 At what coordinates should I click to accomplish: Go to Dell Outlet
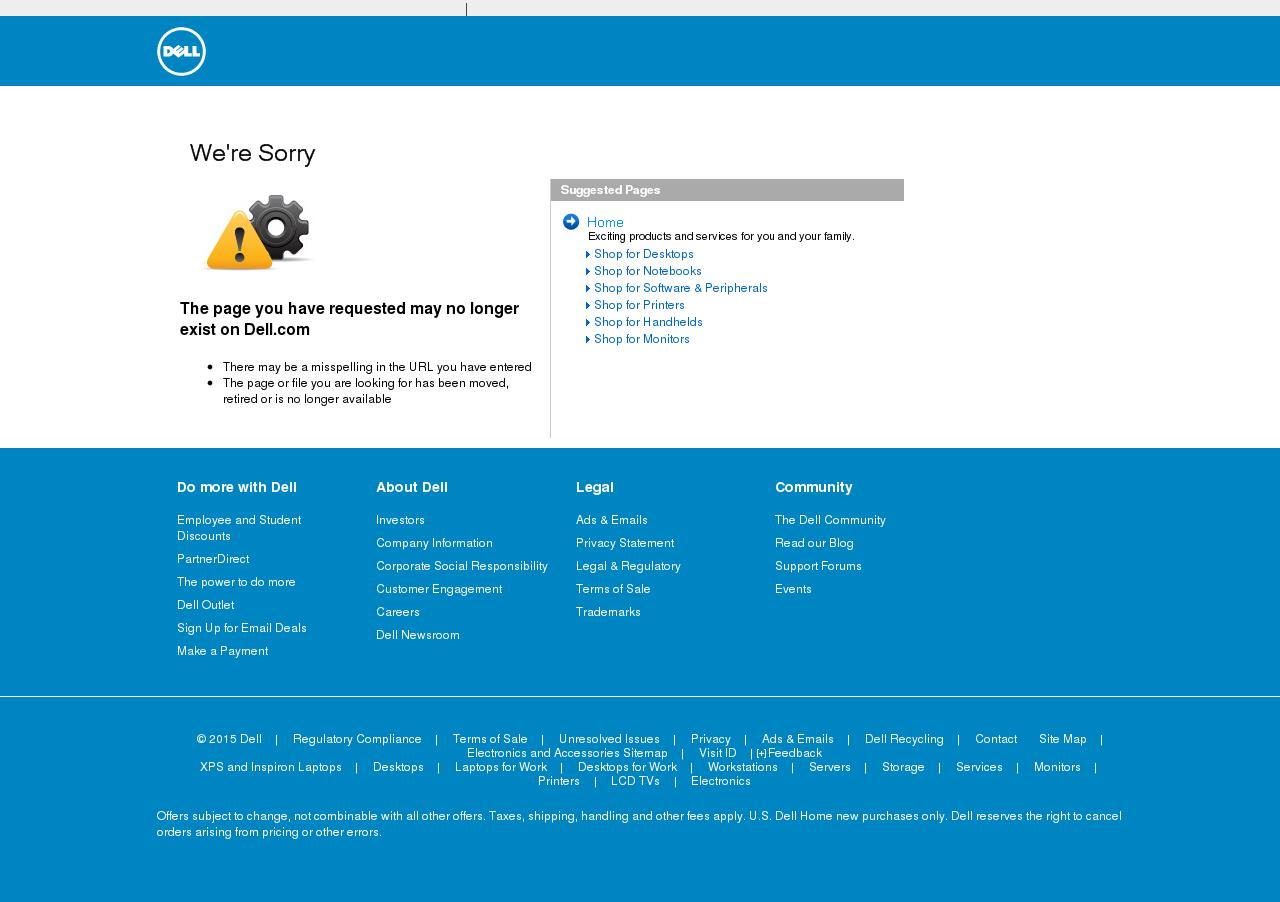click(205, 605)
